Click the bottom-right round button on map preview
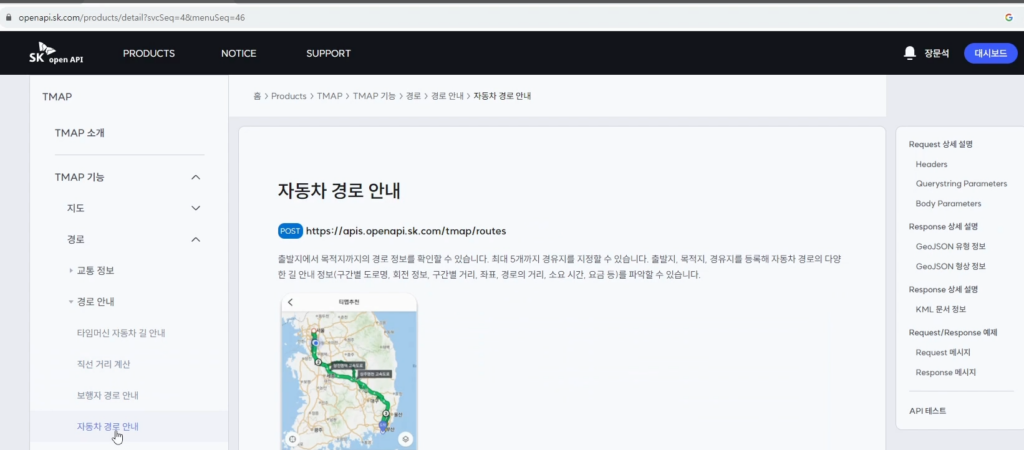1024x450 pixels. pos(406,439)
